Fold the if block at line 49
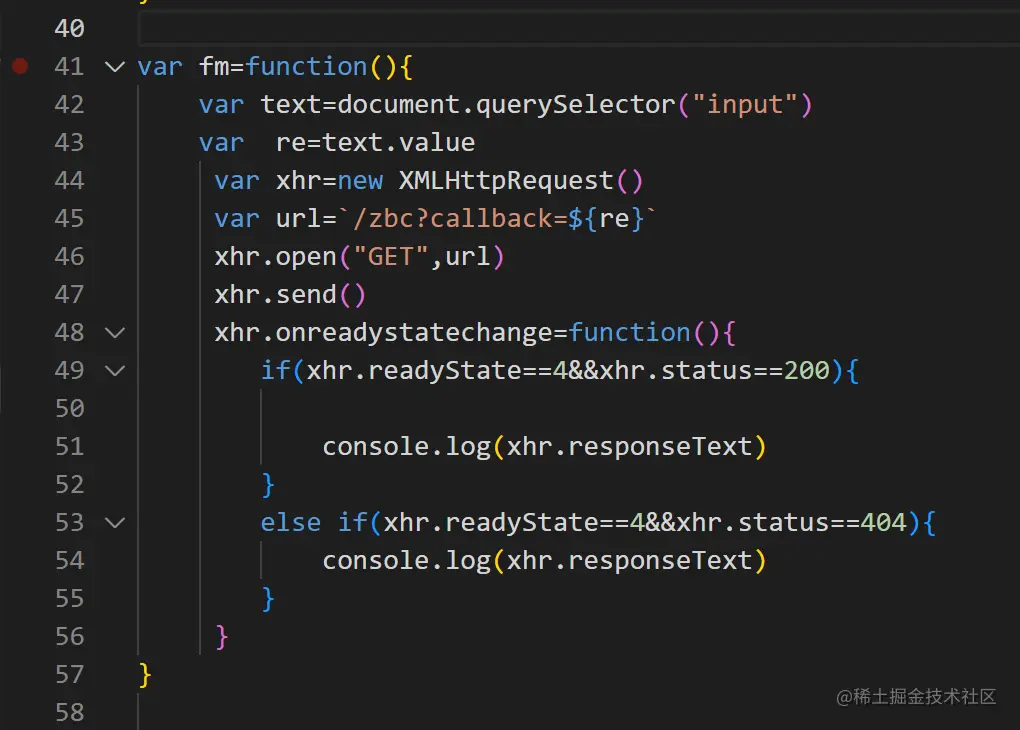The image size is (1020, 730). [x=115, y=371]
